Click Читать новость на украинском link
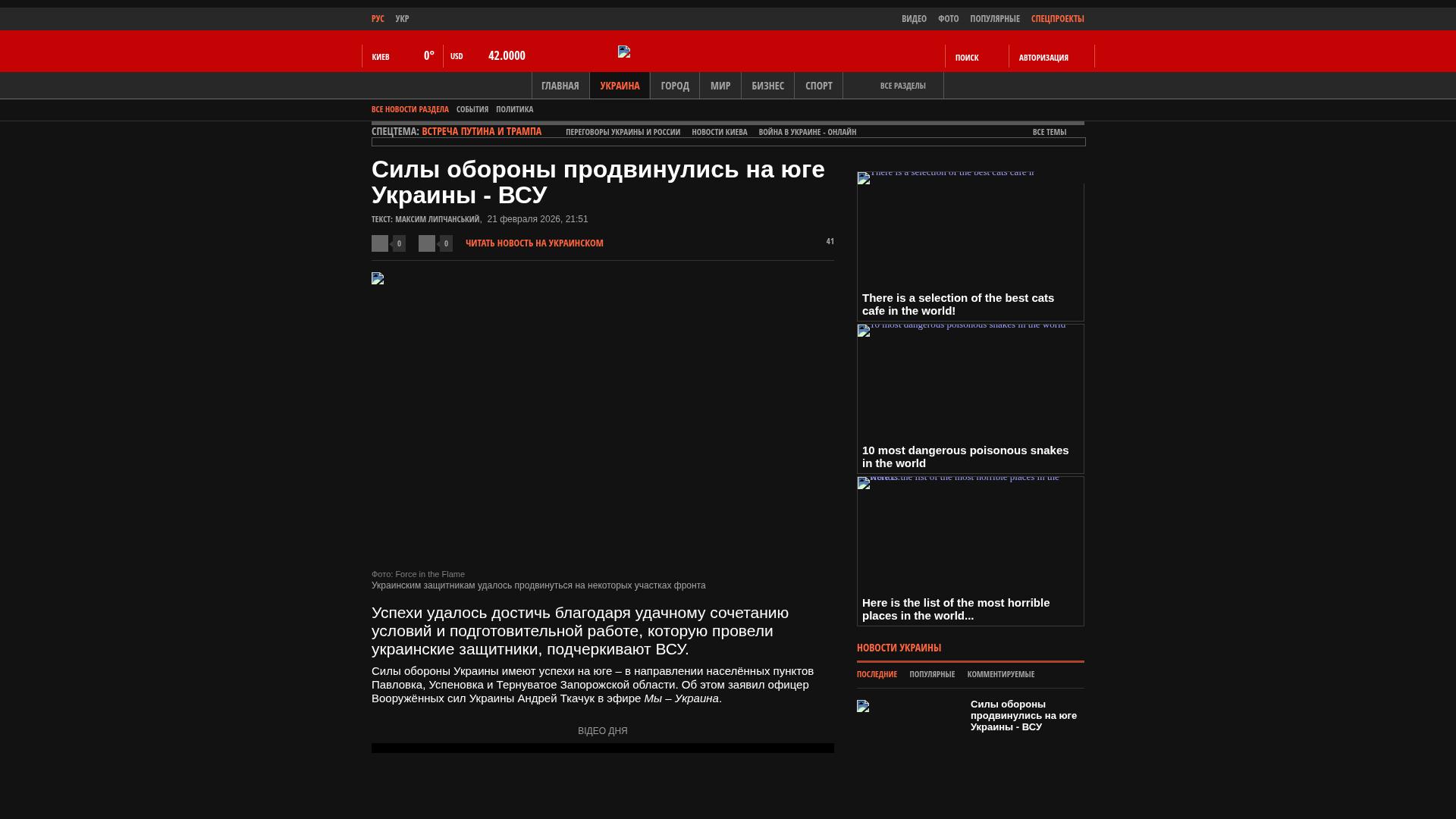Image resolution: width=1456 pixels, height=819 pixels. (x=534, y=243)
